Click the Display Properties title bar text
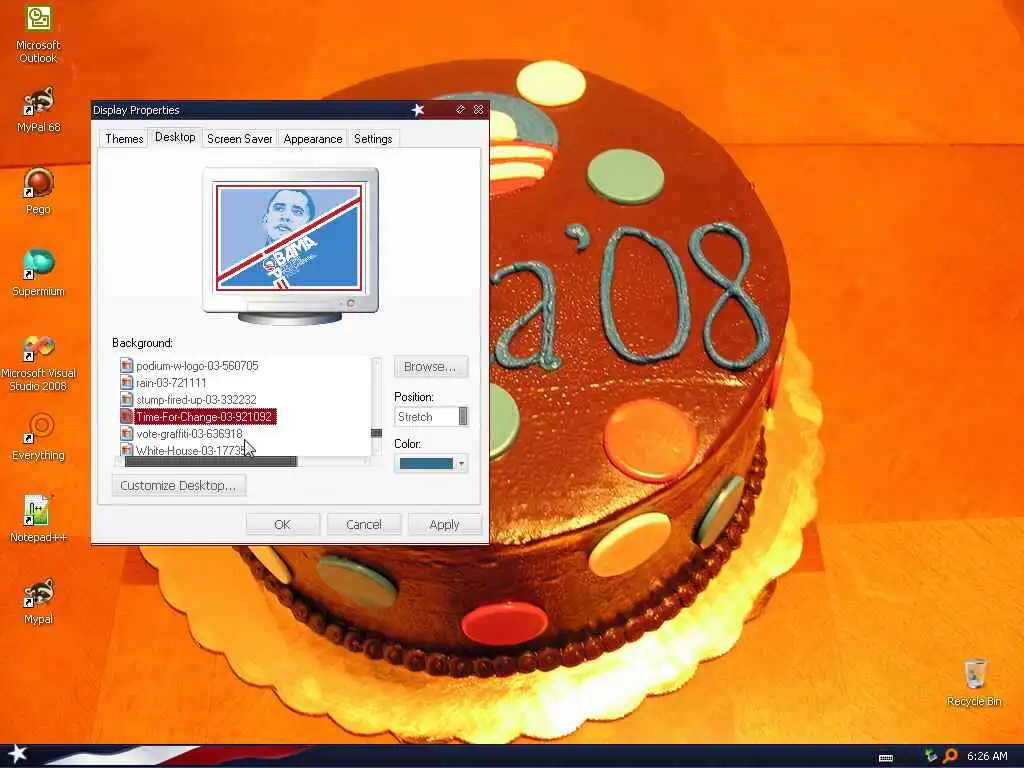The image size is (1024, 768). [136, 110]
